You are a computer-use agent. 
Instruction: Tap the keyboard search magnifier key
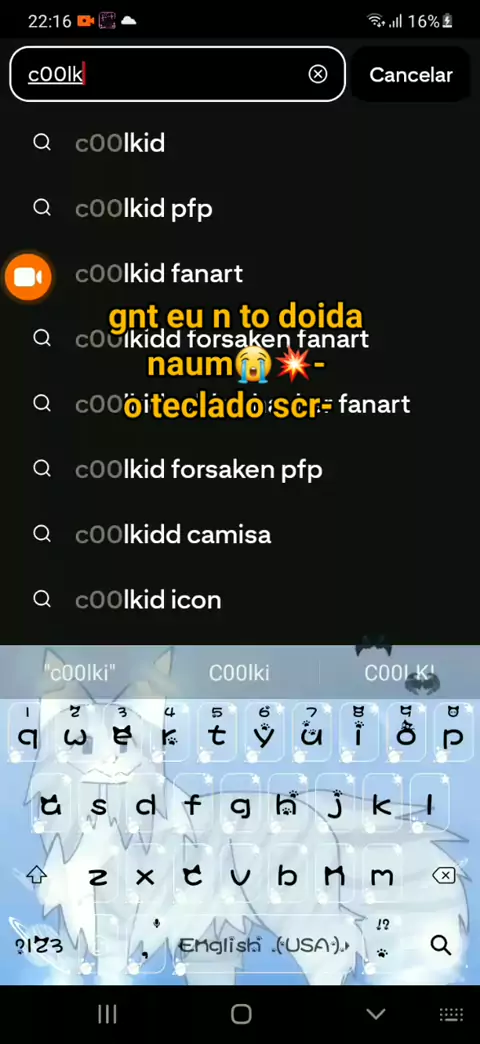pos(440,944)
